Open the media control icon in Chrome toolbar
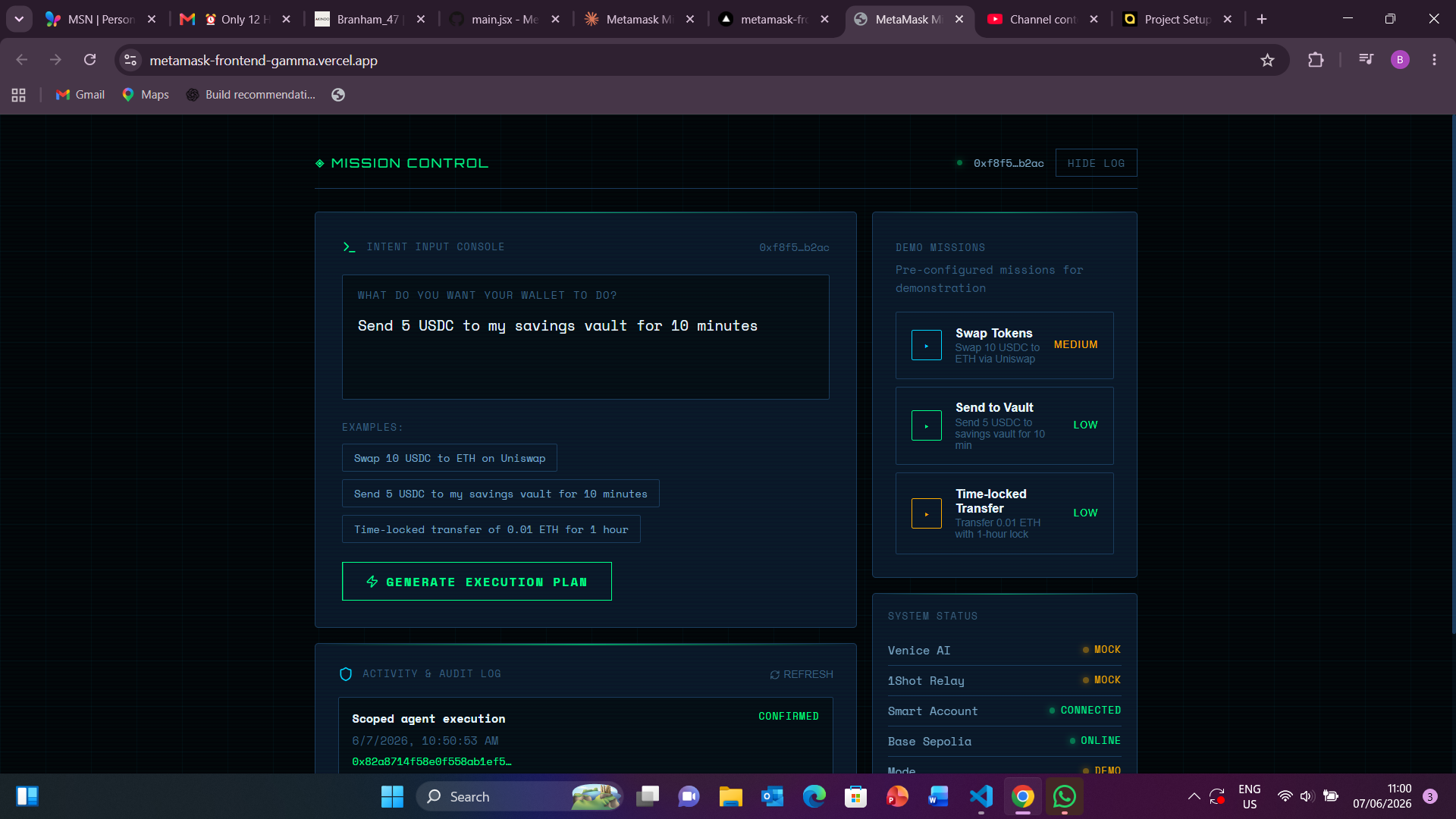The image size is (1456, 819). click(x=1366, y=59)
